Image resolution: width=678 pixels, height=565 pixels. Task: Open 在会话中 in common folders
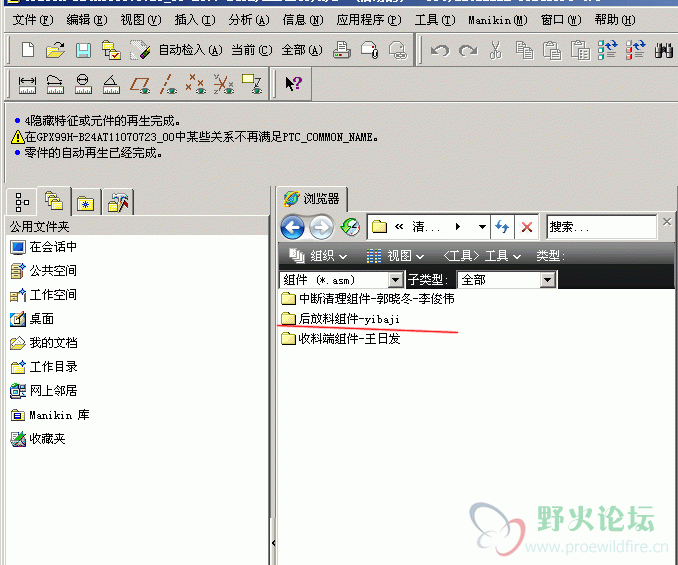pos(43,247)
